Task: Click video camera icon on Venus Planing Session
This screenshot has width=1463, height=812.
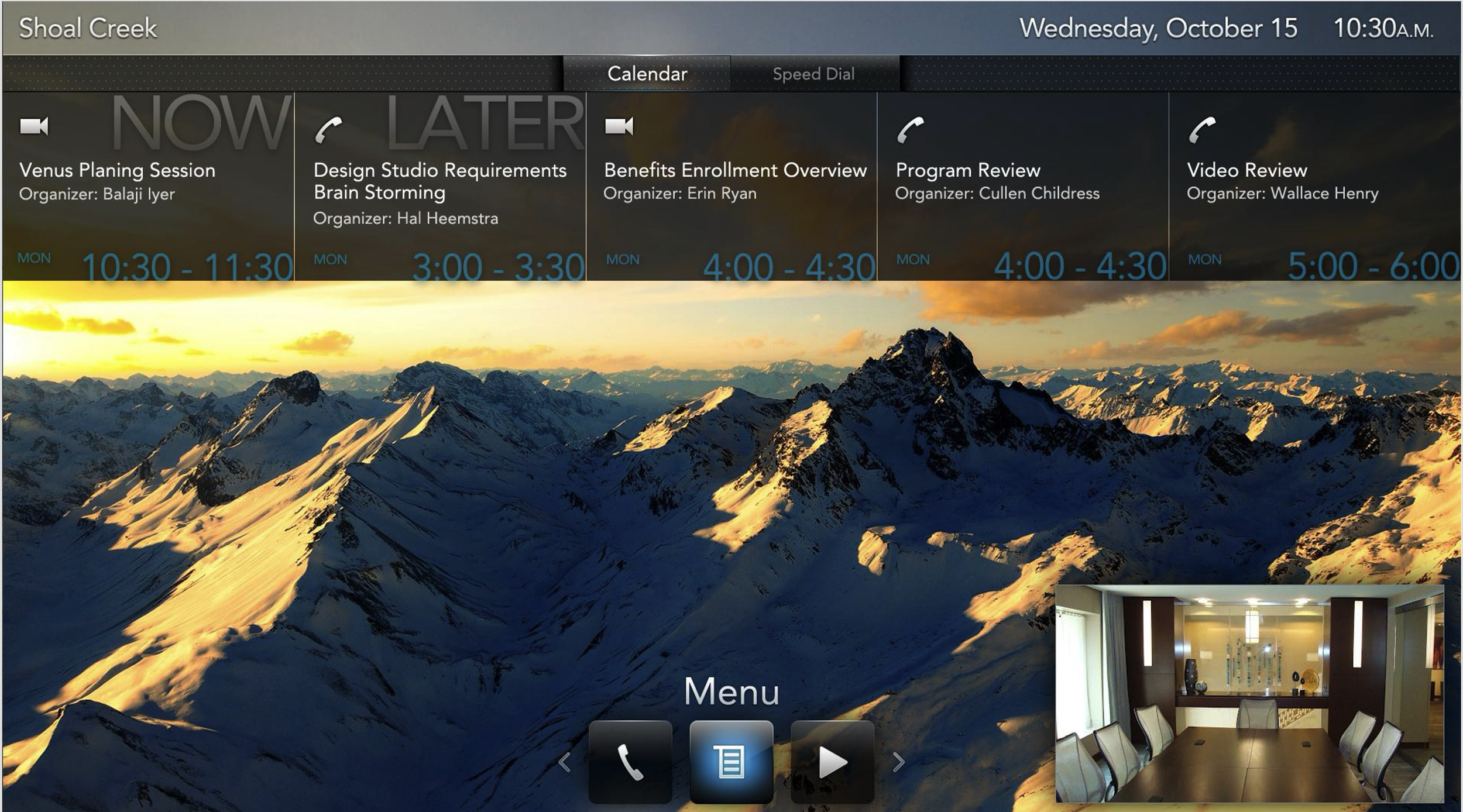Action: [34, 126]
